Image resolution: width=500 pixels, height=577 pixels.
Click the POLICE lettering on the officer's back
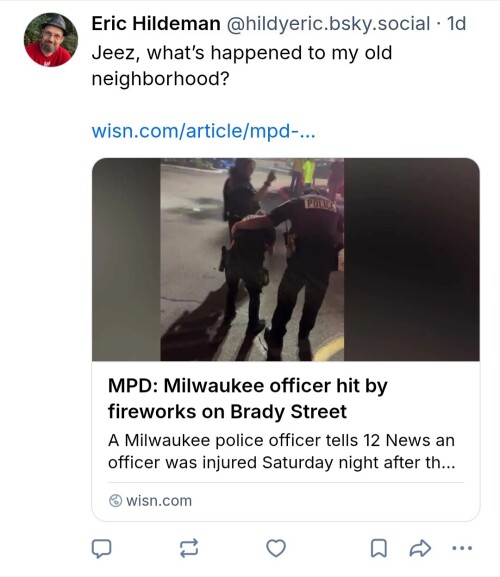point(319,205)
